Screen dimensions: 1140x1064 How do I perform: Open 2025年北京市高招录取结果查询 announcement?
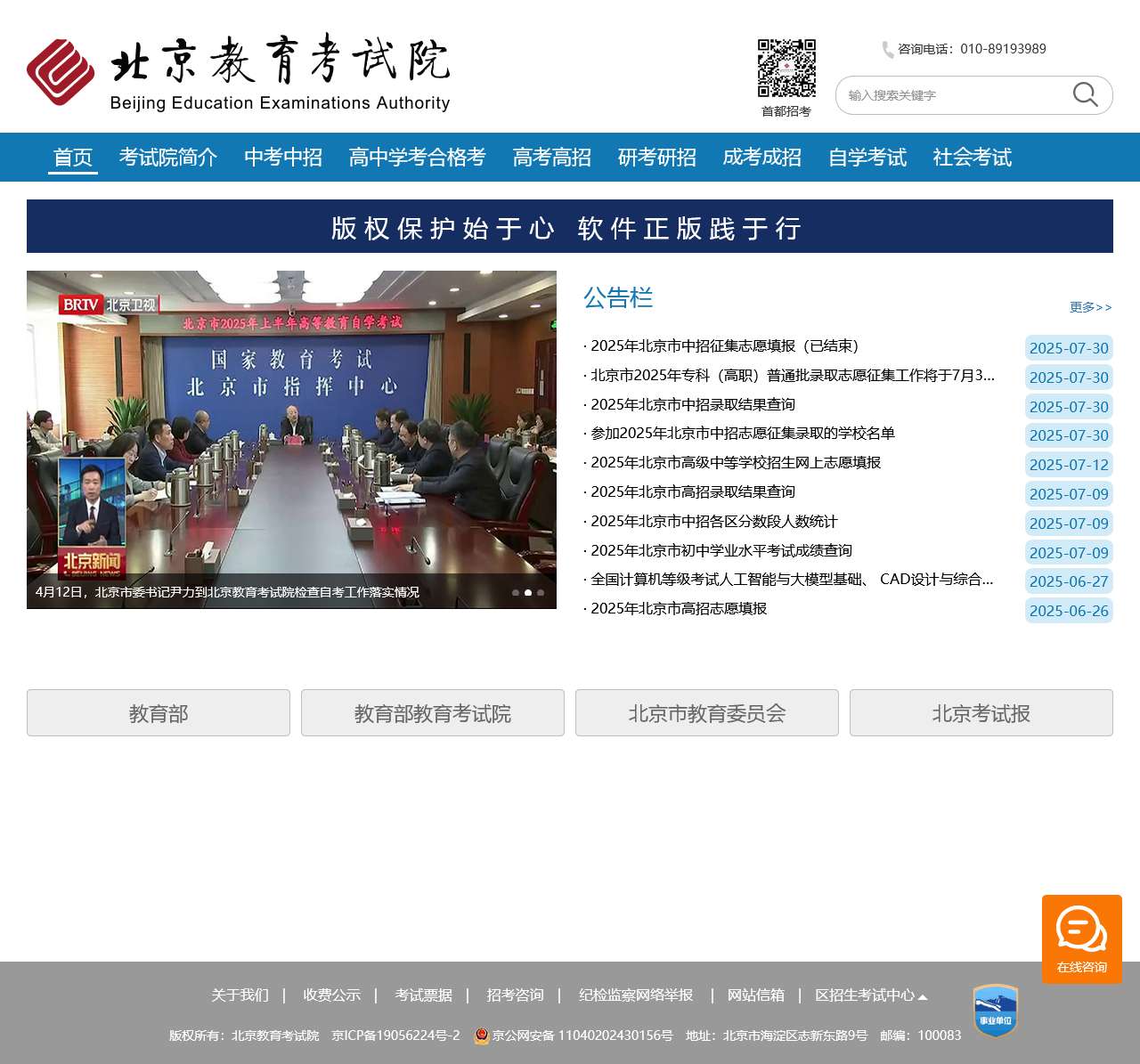coord(693,492)
